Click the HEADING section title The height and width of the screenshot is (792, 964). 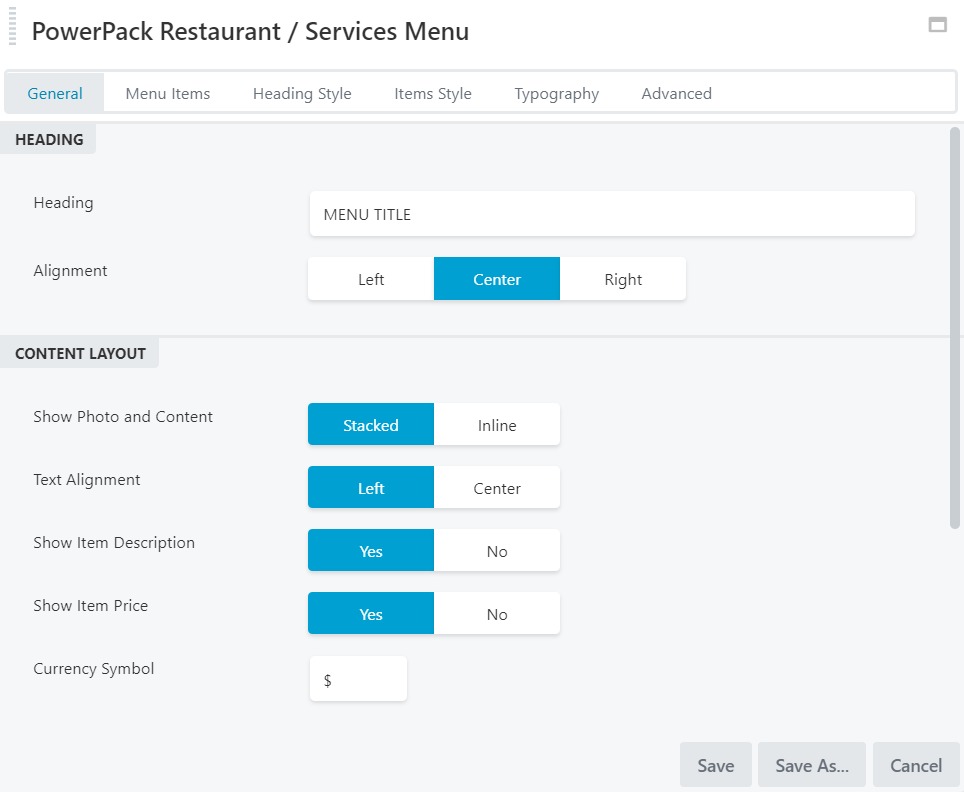click(x=49, y=140)
